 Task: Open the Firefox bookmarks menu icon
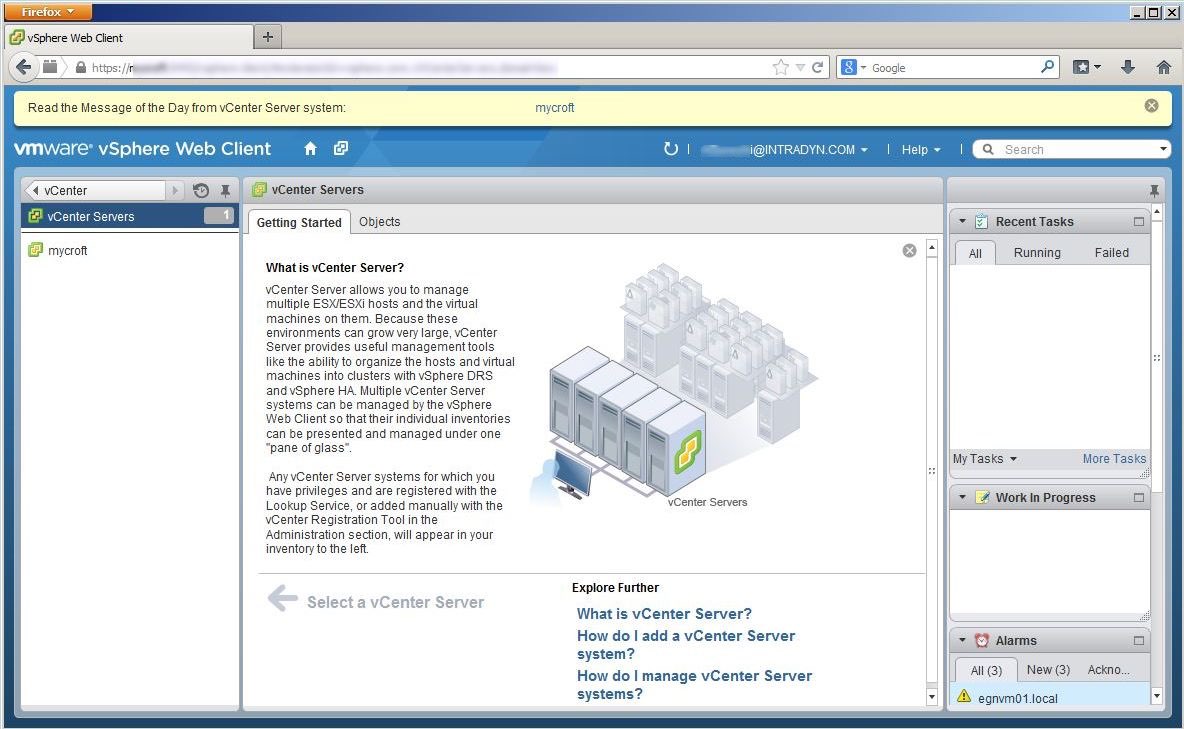1087,67
